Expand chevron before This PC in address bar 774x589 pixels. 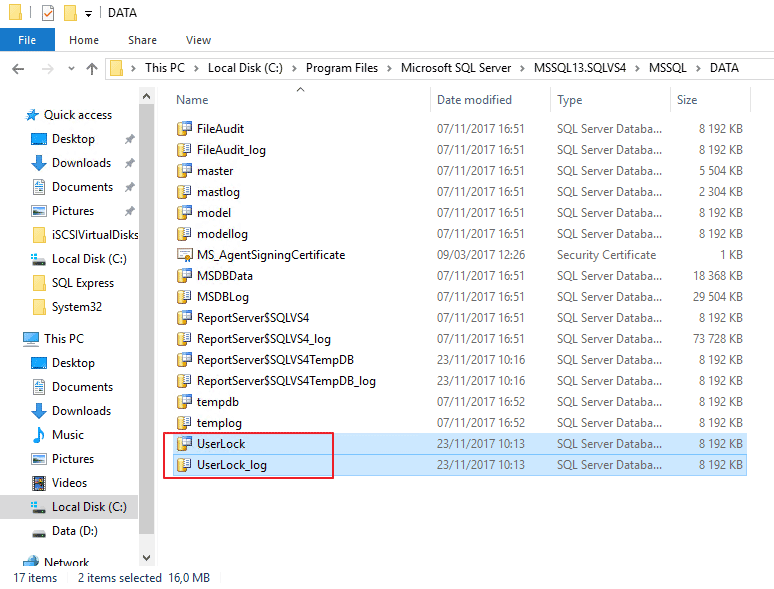[133, 68]
